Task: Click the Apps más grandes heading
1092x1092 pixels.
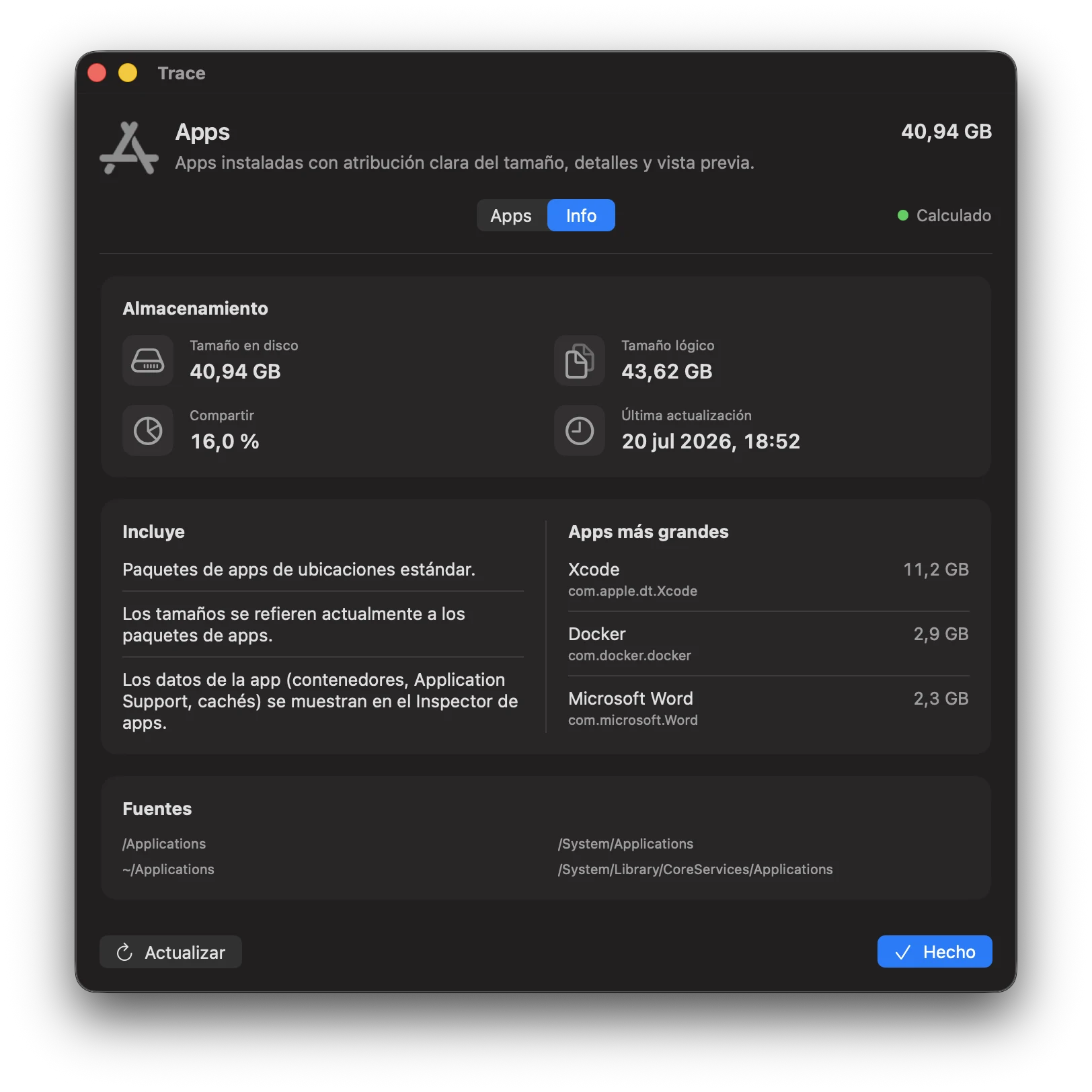Action: coord(648,532)
